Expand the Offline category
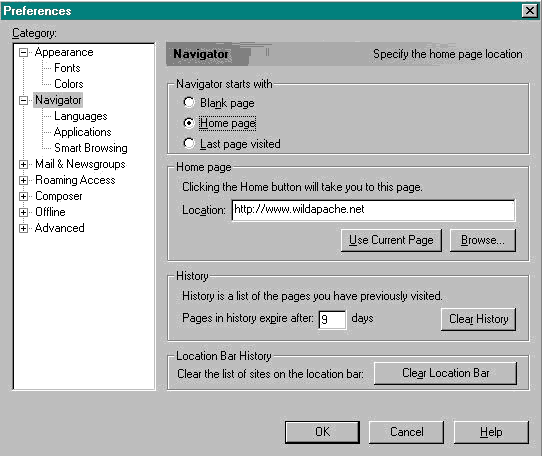 click(24, 212)
